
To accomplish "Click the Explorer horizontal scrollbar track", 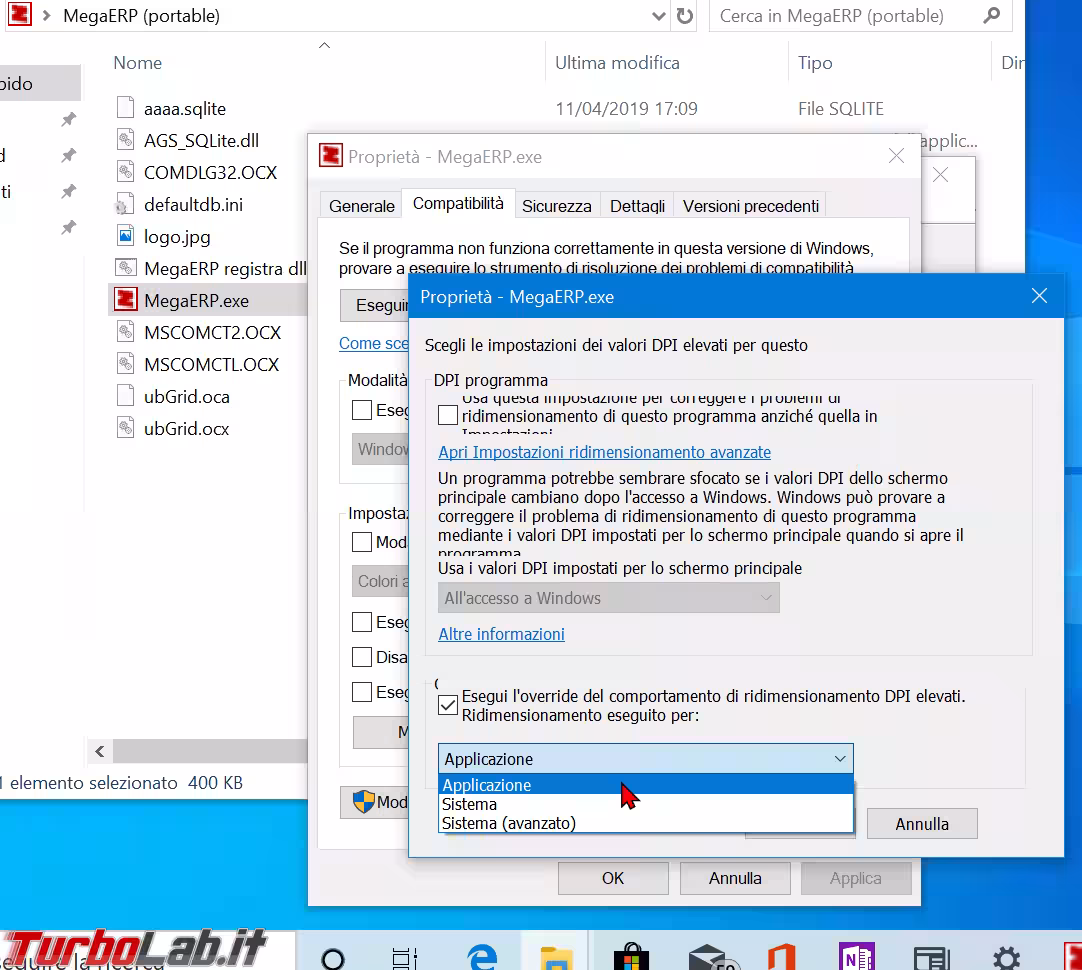I will [x=210, y=751].
